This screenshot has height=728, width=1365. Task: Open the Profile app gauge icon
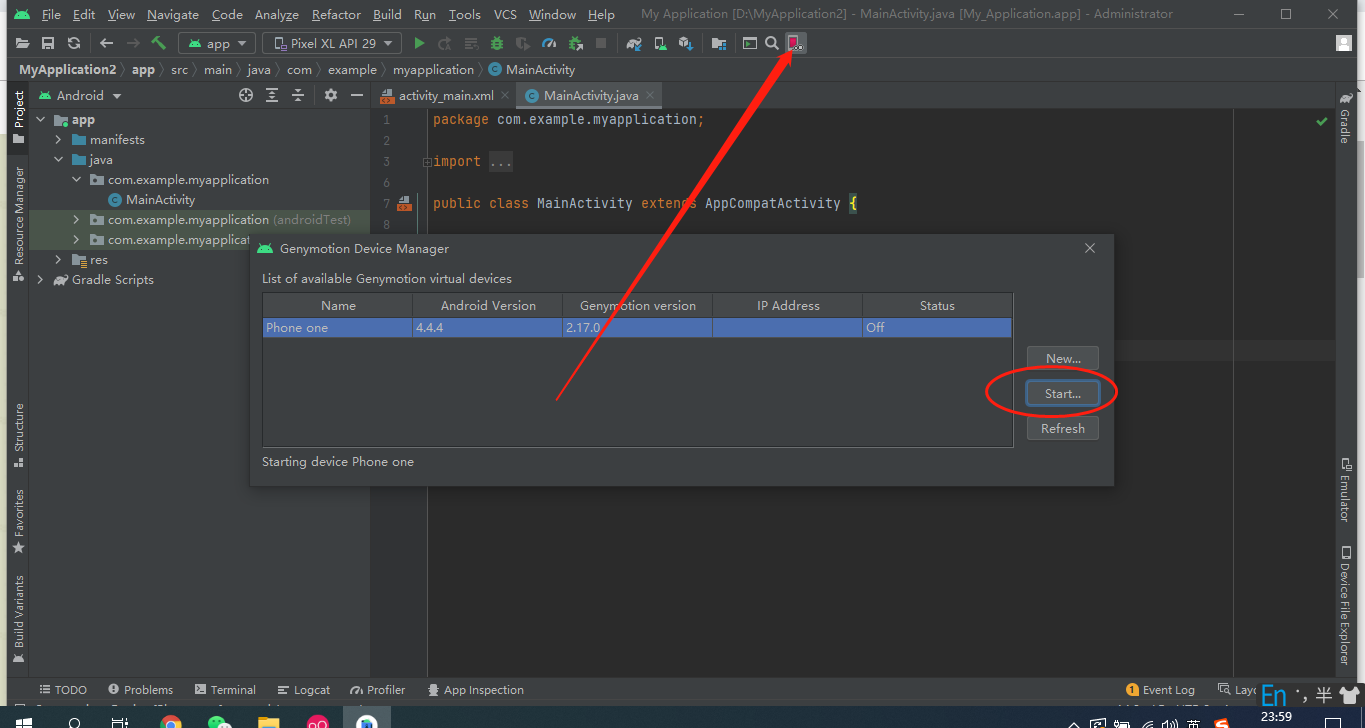(x=548, y=43)
